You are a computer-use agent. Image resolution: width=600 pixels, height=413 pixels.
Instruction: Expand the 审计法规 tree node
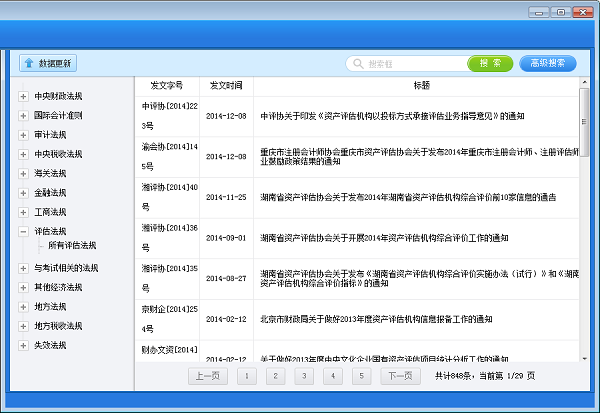[x=23, y=135]
